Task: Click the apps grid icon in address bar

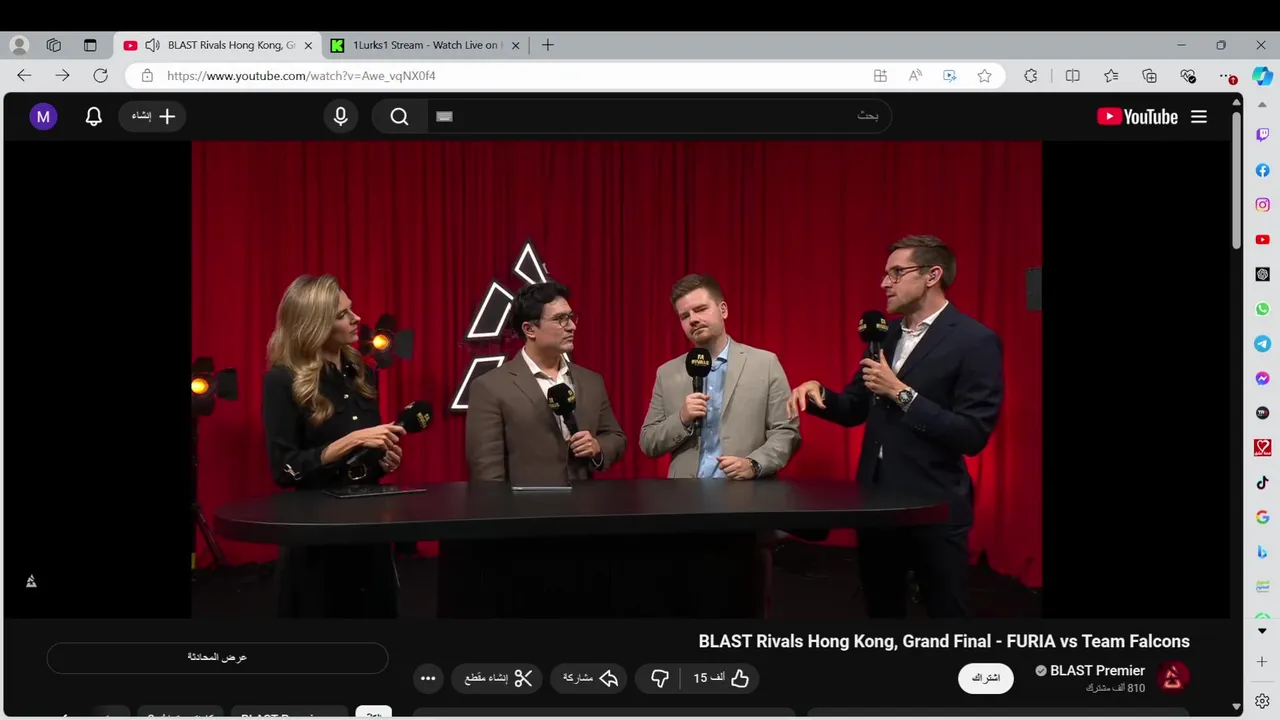Action: click(x=880, y=76)
